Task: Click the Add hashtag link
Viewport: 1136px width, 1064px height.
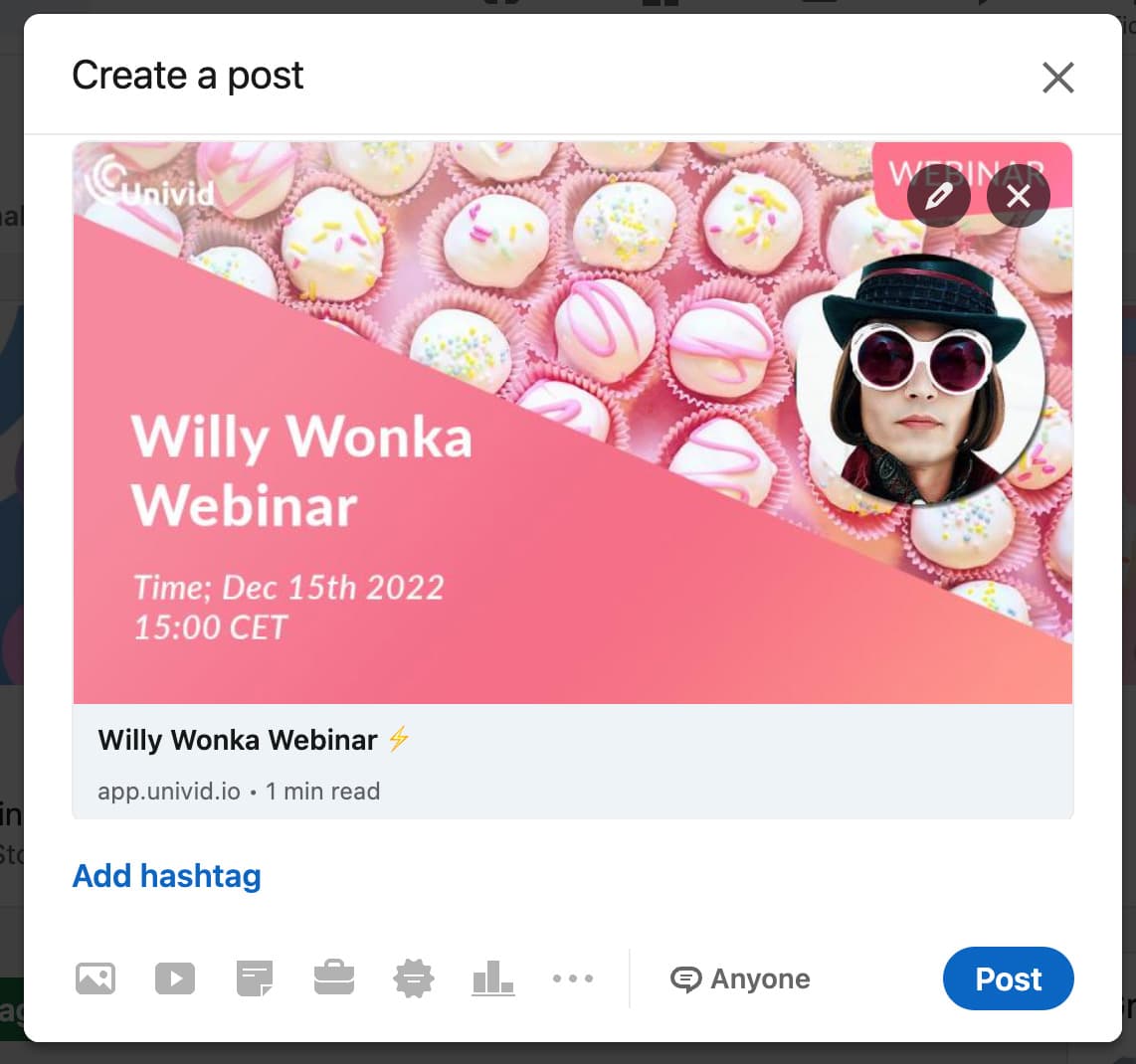Action: point(167,876)
